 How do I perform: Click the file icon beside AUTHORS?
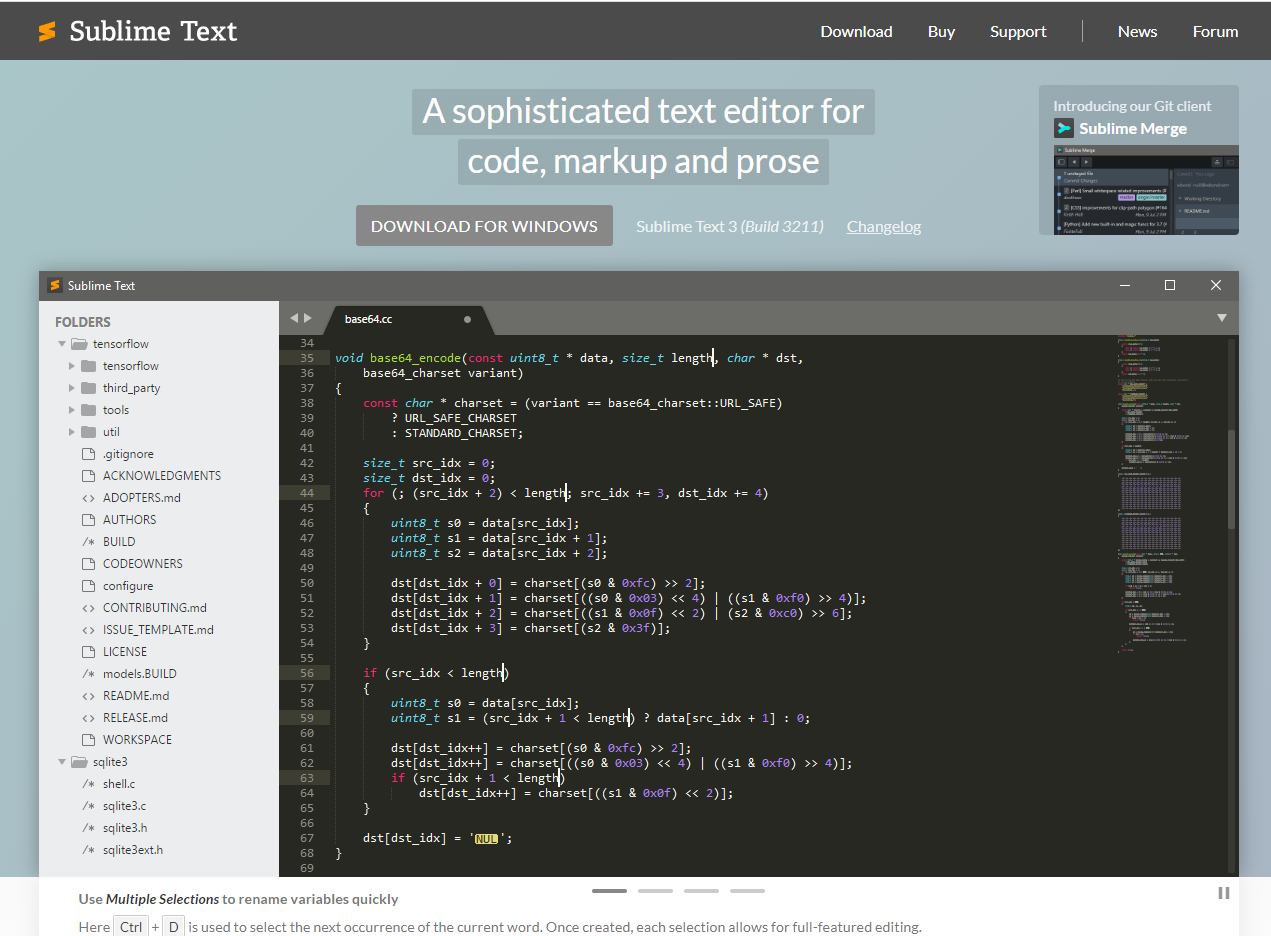click(88, 520)
